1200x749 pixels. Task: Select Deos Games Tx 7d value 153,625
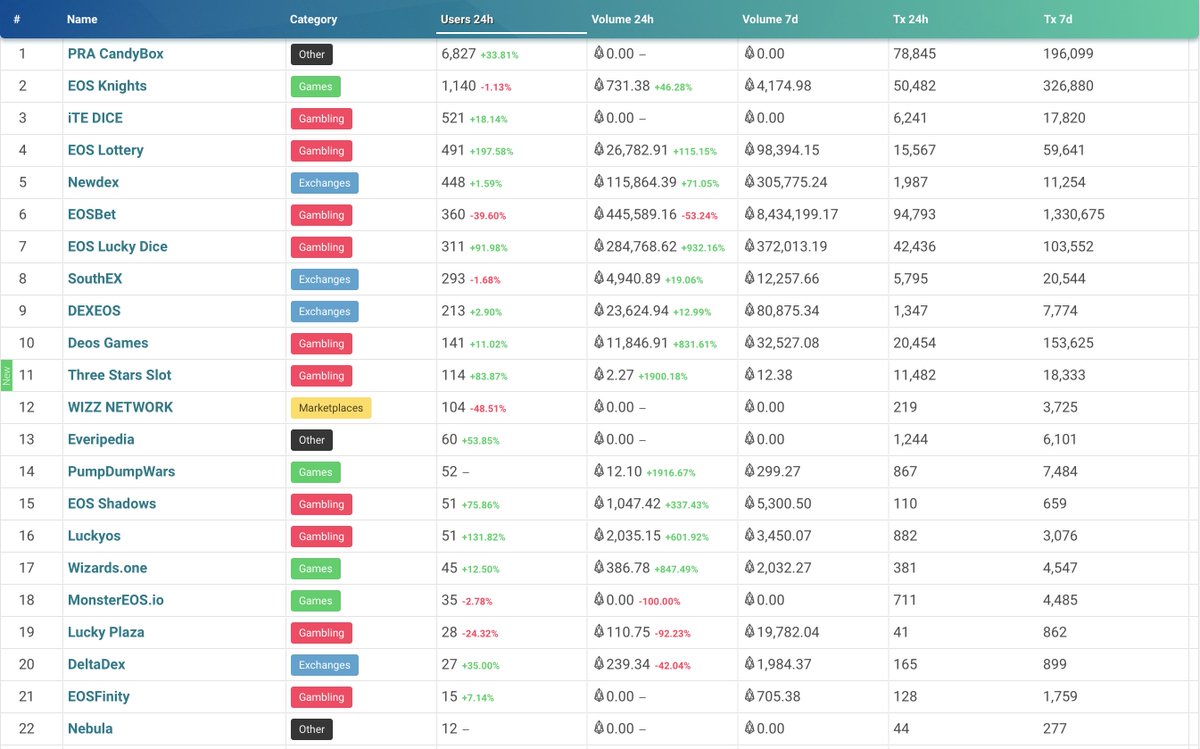[1068, 343]
